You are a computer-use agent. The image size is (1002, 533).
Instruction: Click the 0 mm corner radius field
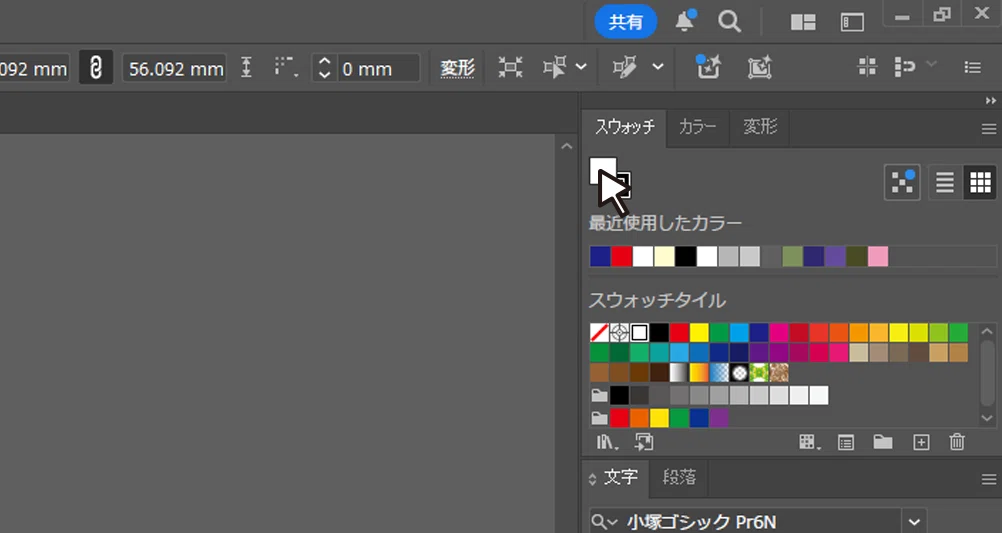pos(378,68)
